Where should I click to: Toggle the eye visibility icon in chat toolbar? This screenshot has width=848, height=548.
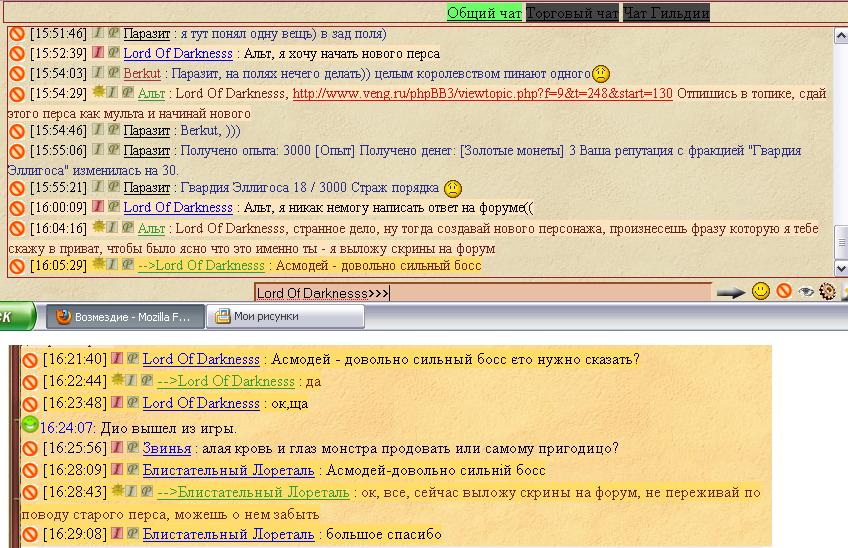click(806, 292)
